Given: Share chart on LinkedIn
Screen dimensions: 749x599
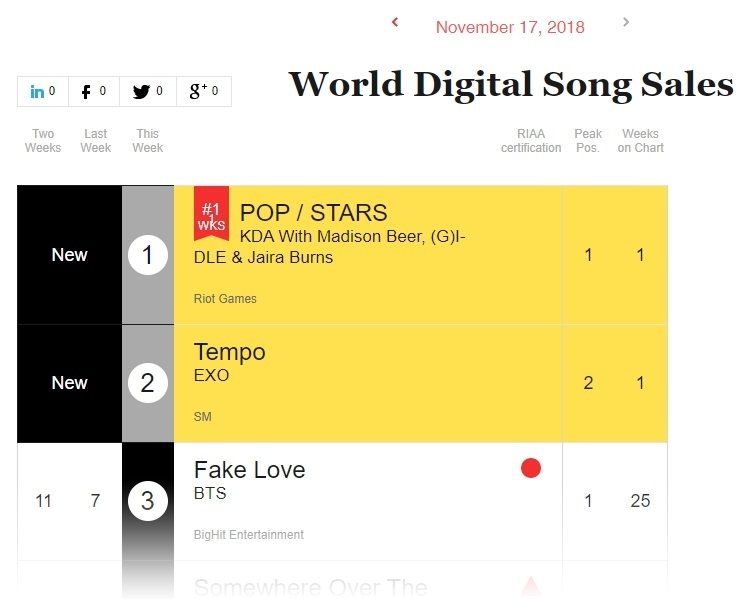Looking at the screenshot, I should pos(43,92).
